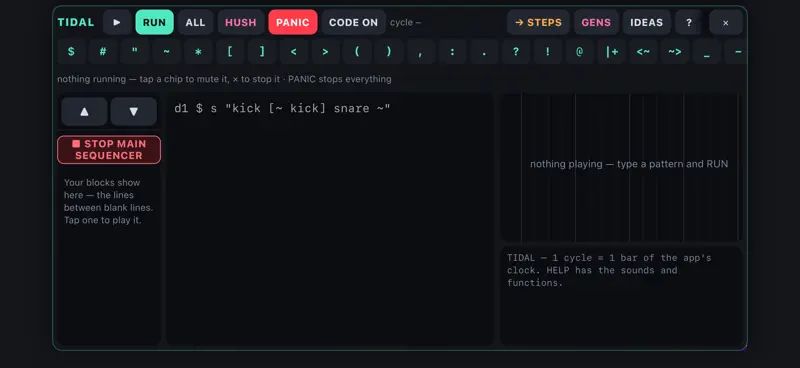Insert the colon symbol chip
This screenshot has height=368, width=800.
(452, 52)
